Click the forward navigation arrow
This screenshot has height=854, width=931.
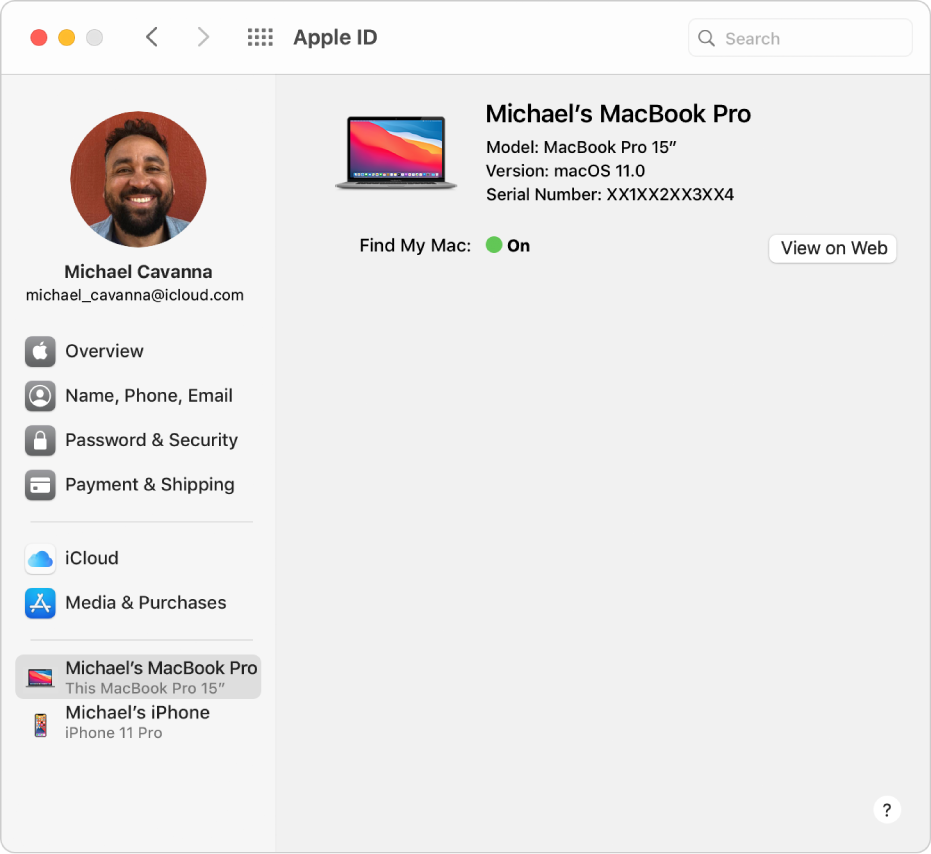[203, 36]
